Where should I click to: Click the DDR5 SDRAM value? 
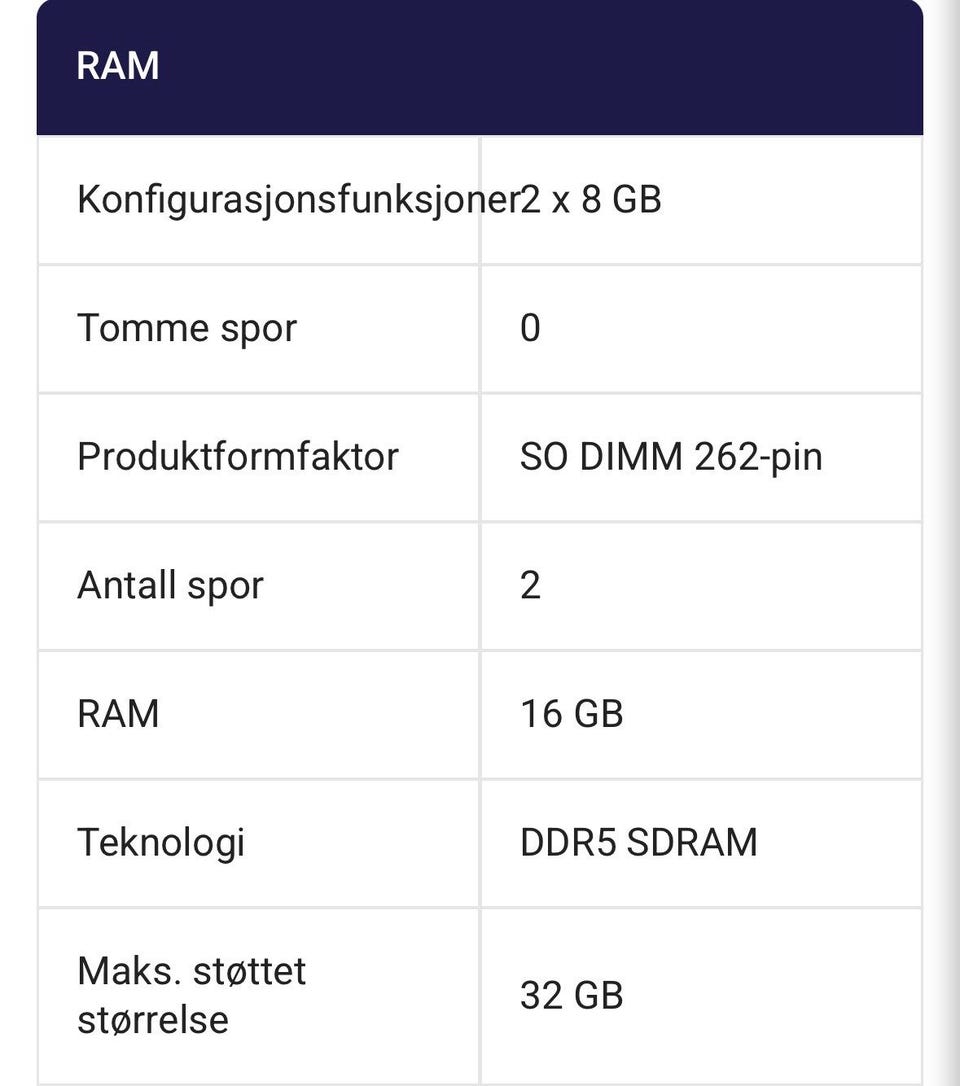[639, 843]
